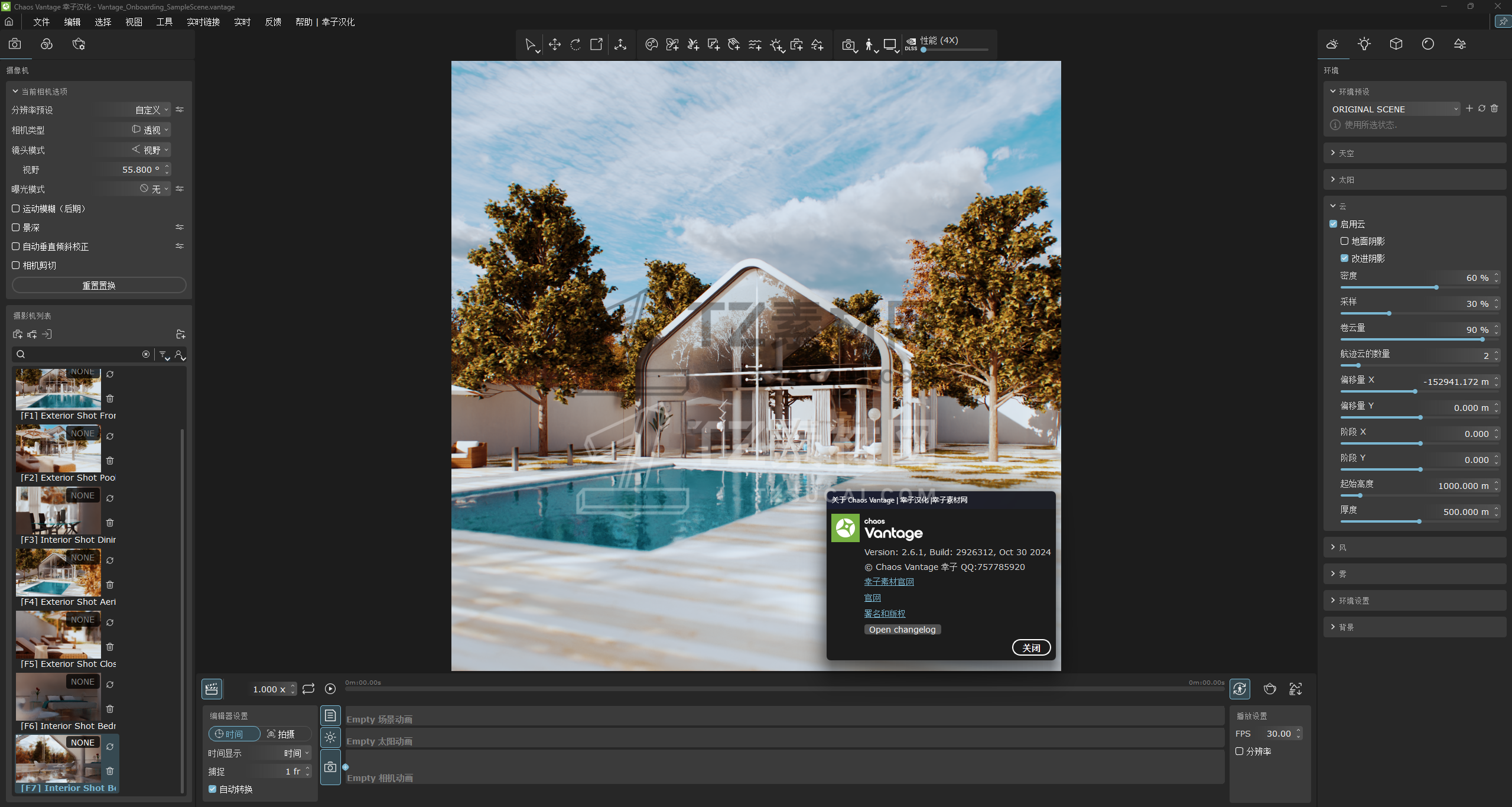The width and height of the screenshot is (1512, 807).
Task: Enable 地面阴影 ground shadows checkbox
Action: pyautogui.click(x=1344, y=241)
